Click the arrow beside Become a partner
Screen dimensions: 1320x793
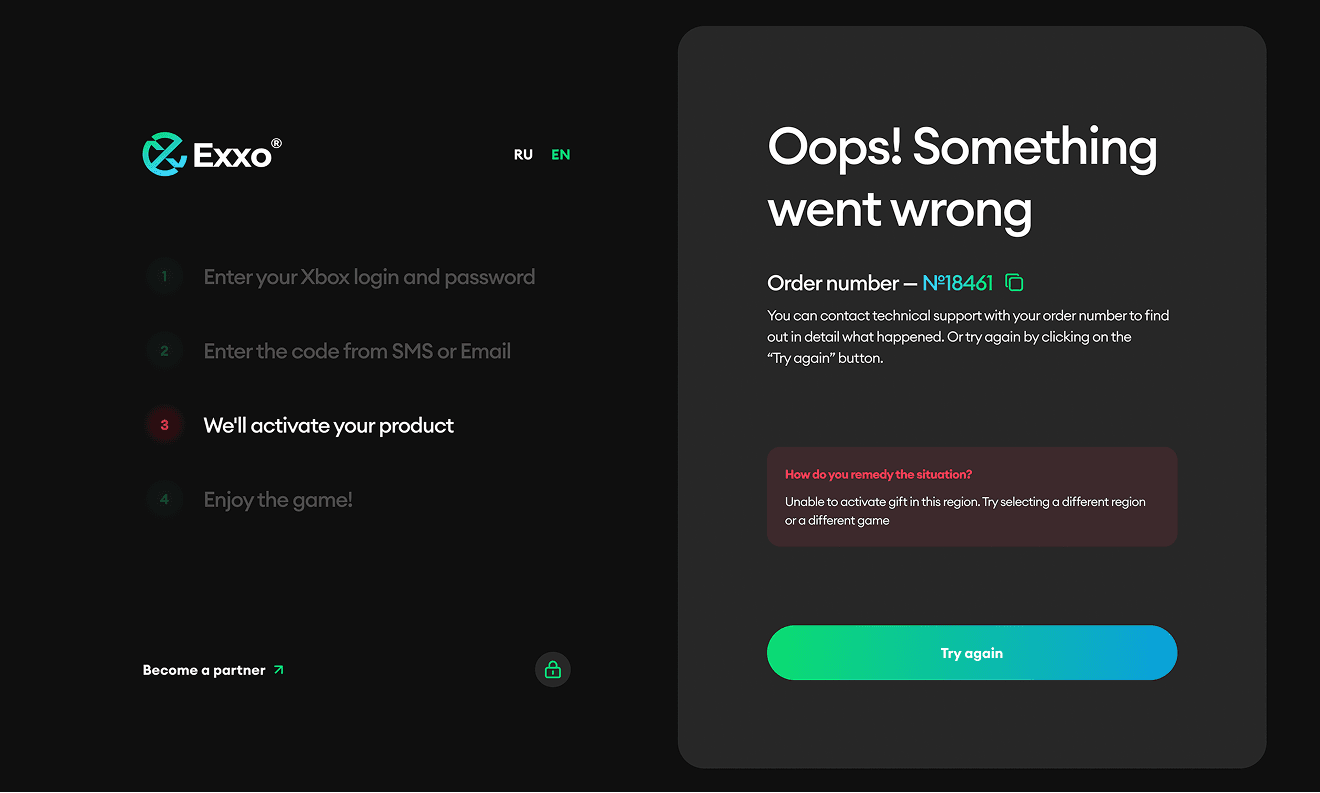pyautogui.click(x=279, y=670)
